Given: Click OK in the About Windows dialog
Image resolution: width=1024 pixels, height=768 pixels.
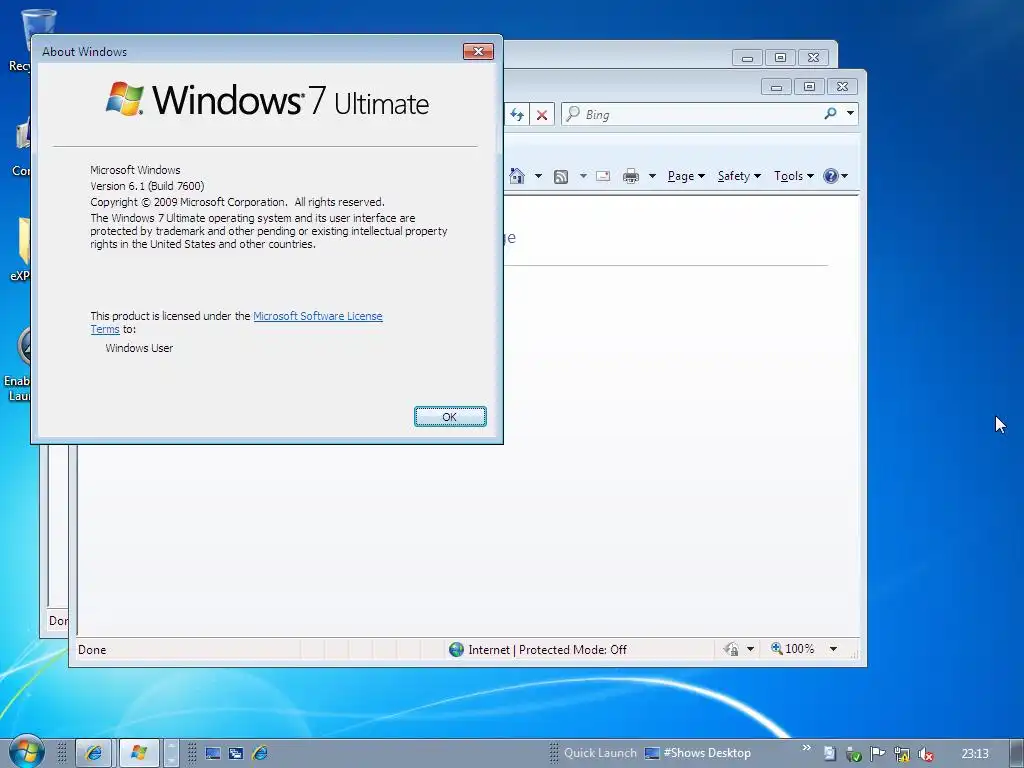Looking at the screenshot, I should (450, 417).
